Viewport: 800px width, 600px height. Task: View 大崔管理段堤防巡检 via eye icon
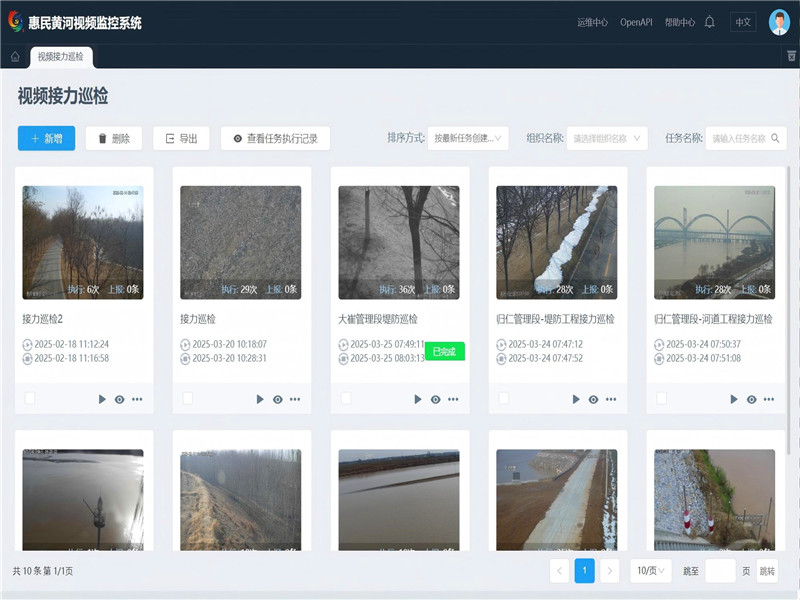point(435,399)
